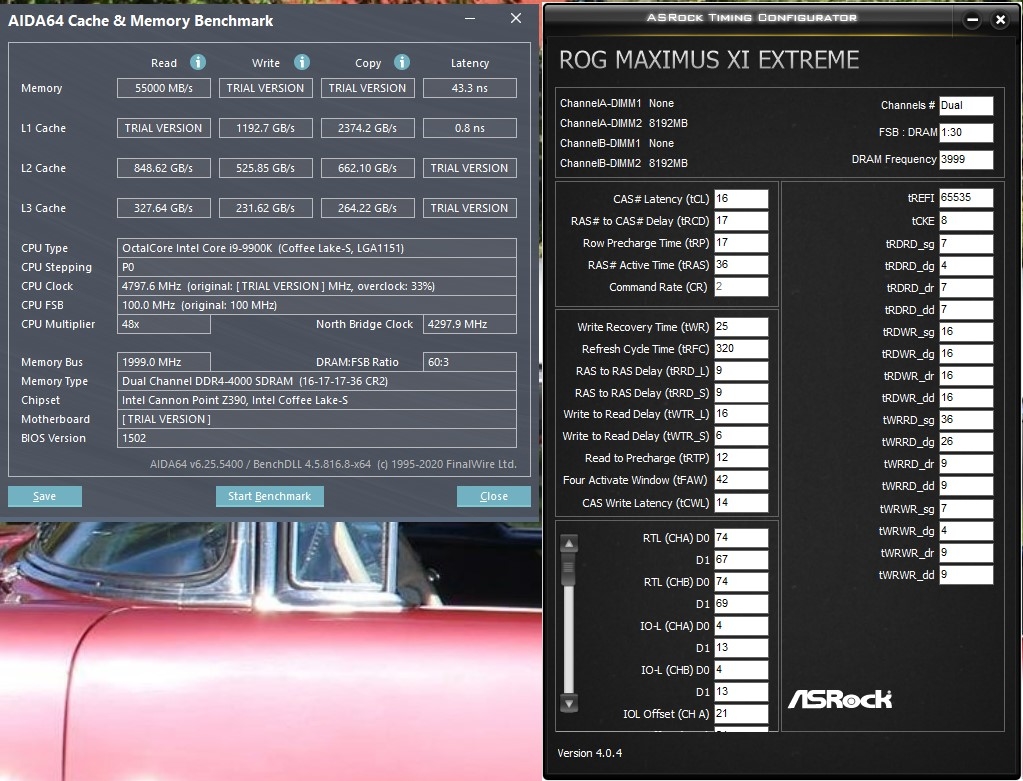The width and height of the screenshot is (1023, 781).
Task: Click the CPU Multiplier value 48x
Action: (x=164, y=324)
